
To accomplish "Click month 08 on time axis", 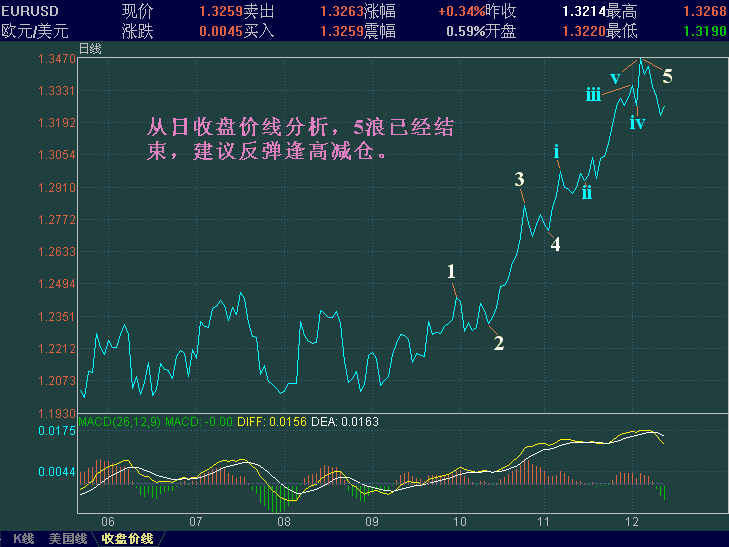I will 284,522.
